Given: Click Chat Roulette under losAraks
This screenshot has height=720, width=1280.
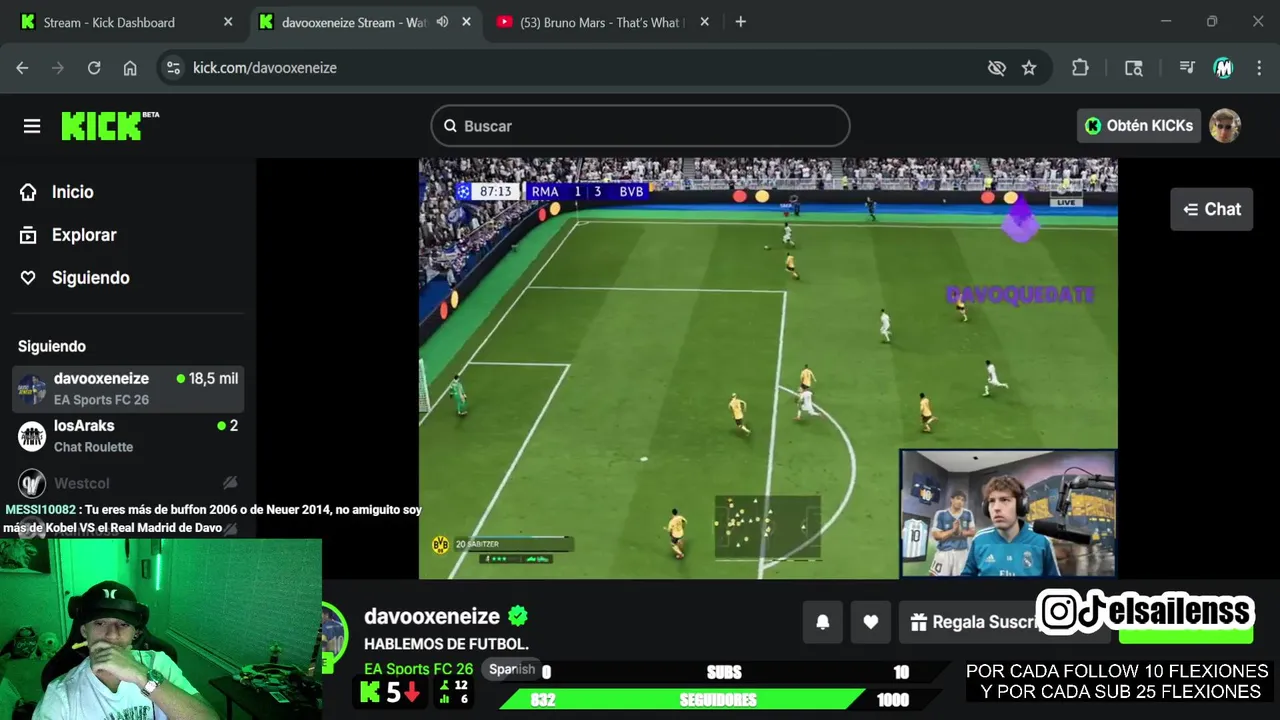Looking at the screenshot, I should tap(93, 447).
